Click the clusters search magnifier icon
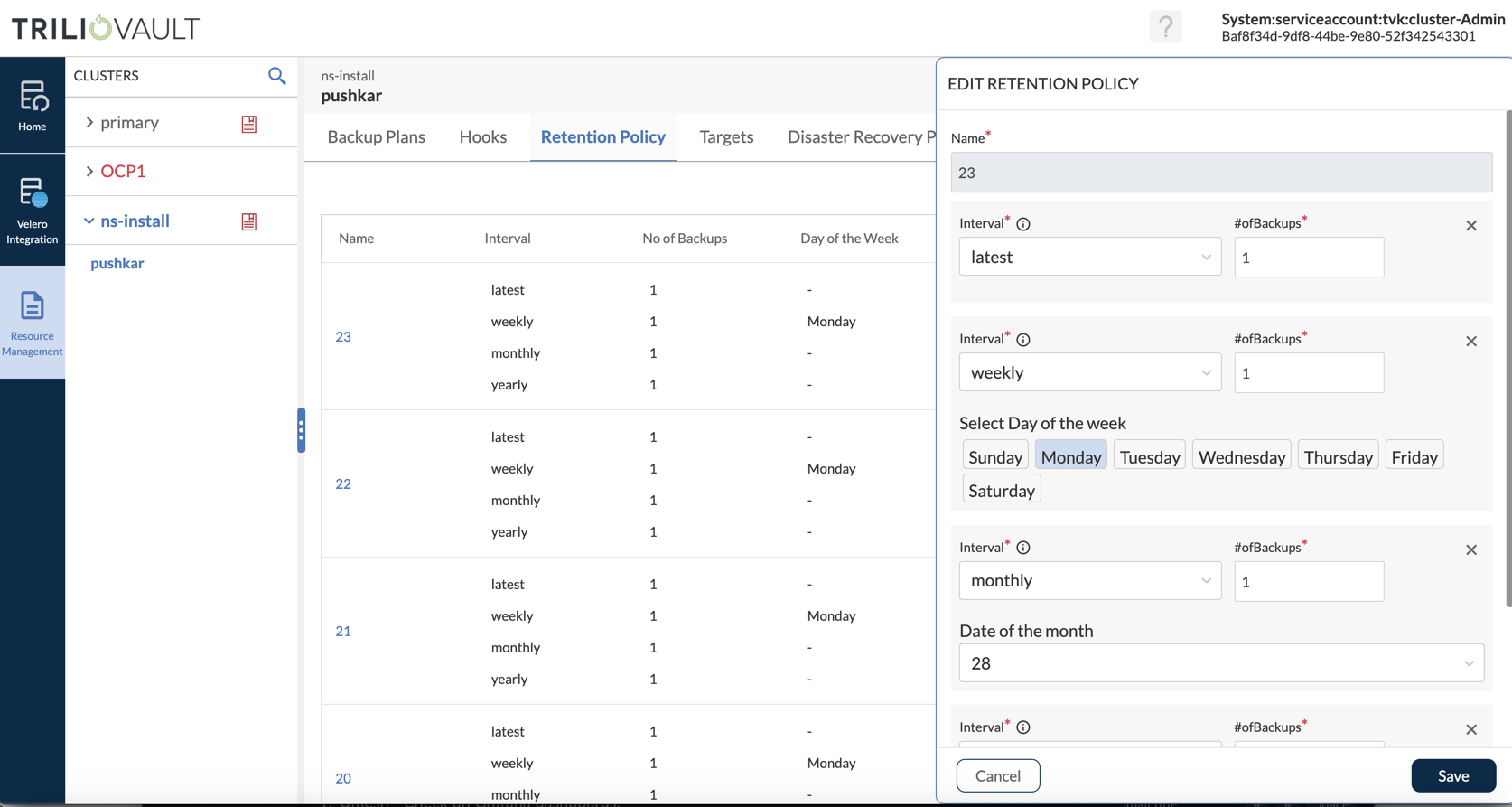Viewport: 1512px width, 807px height. click(276, 76)
